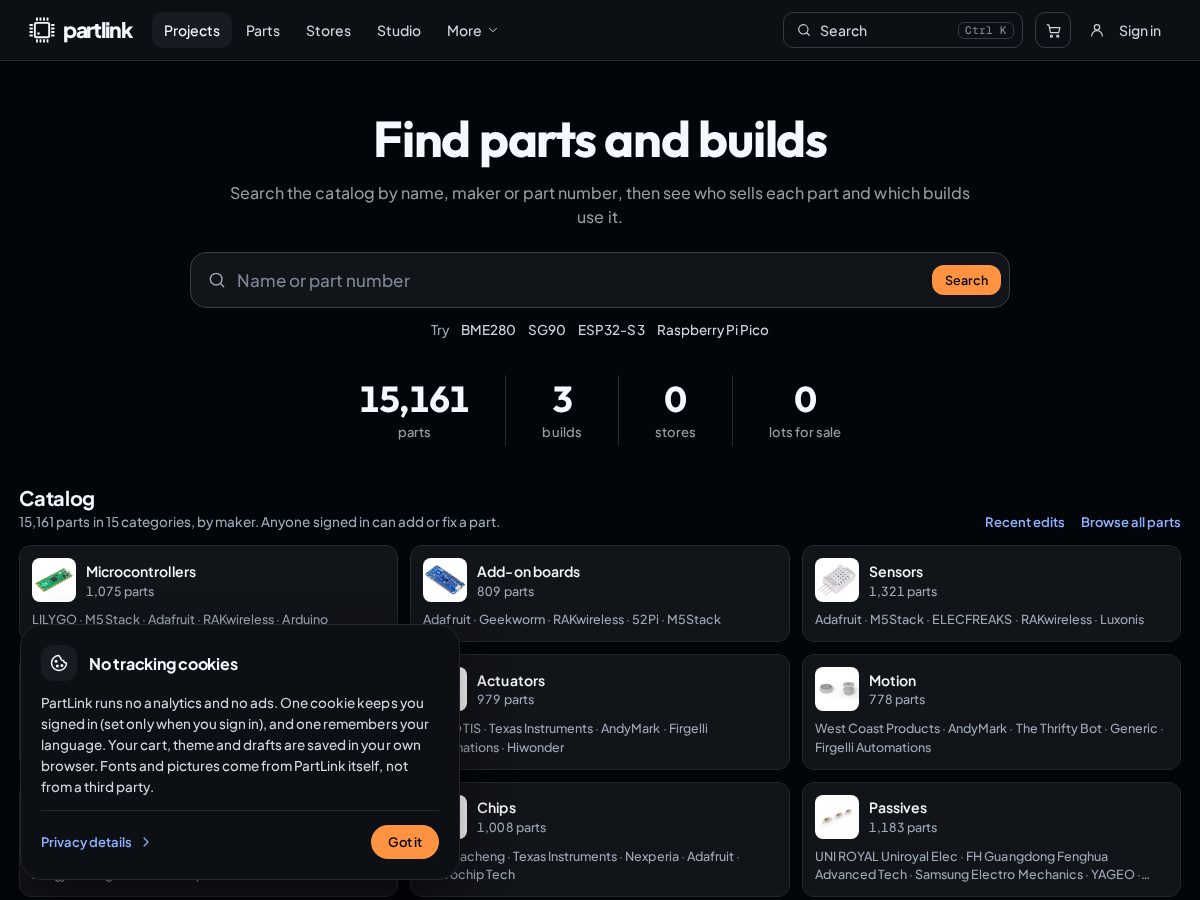Open the Stores page

328,30
